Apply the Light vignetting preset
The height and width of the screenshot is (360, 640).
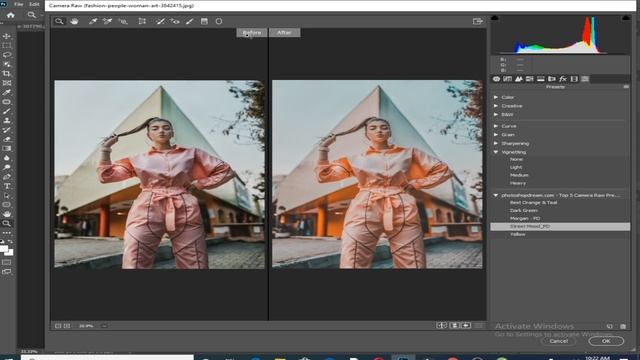(x=516, y=167)
